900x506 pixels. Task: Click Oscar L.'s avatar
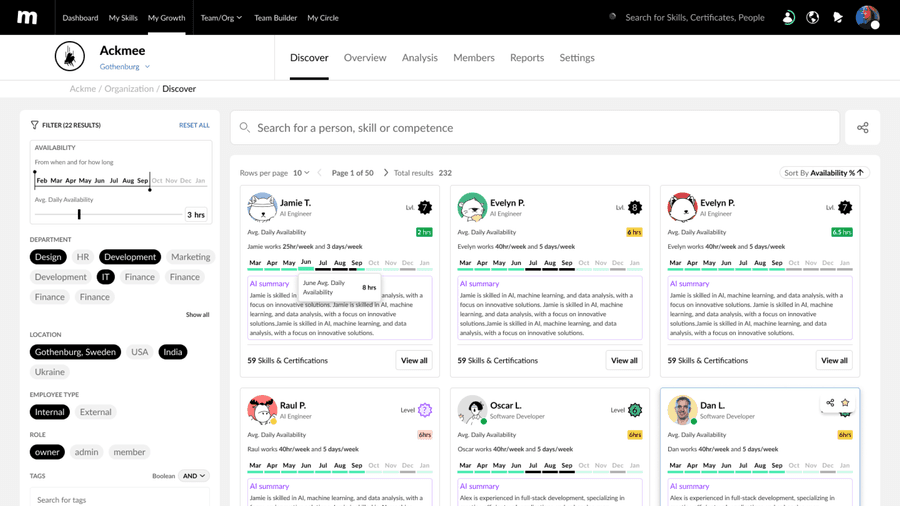click(x=472, y=410)
